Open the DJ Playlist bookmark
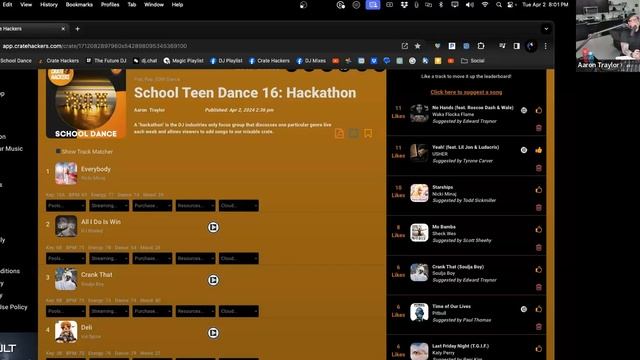 click(226, 61)
